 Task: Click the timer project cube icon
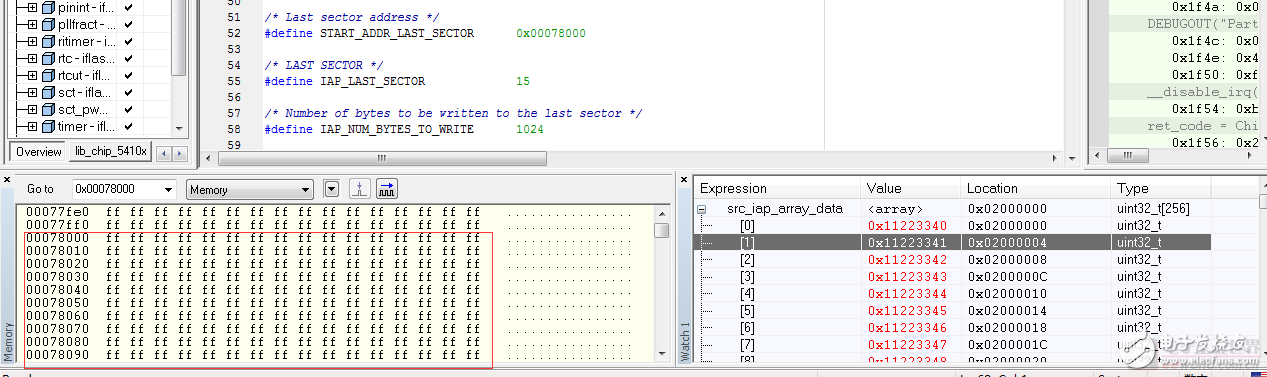click(48, 126)
